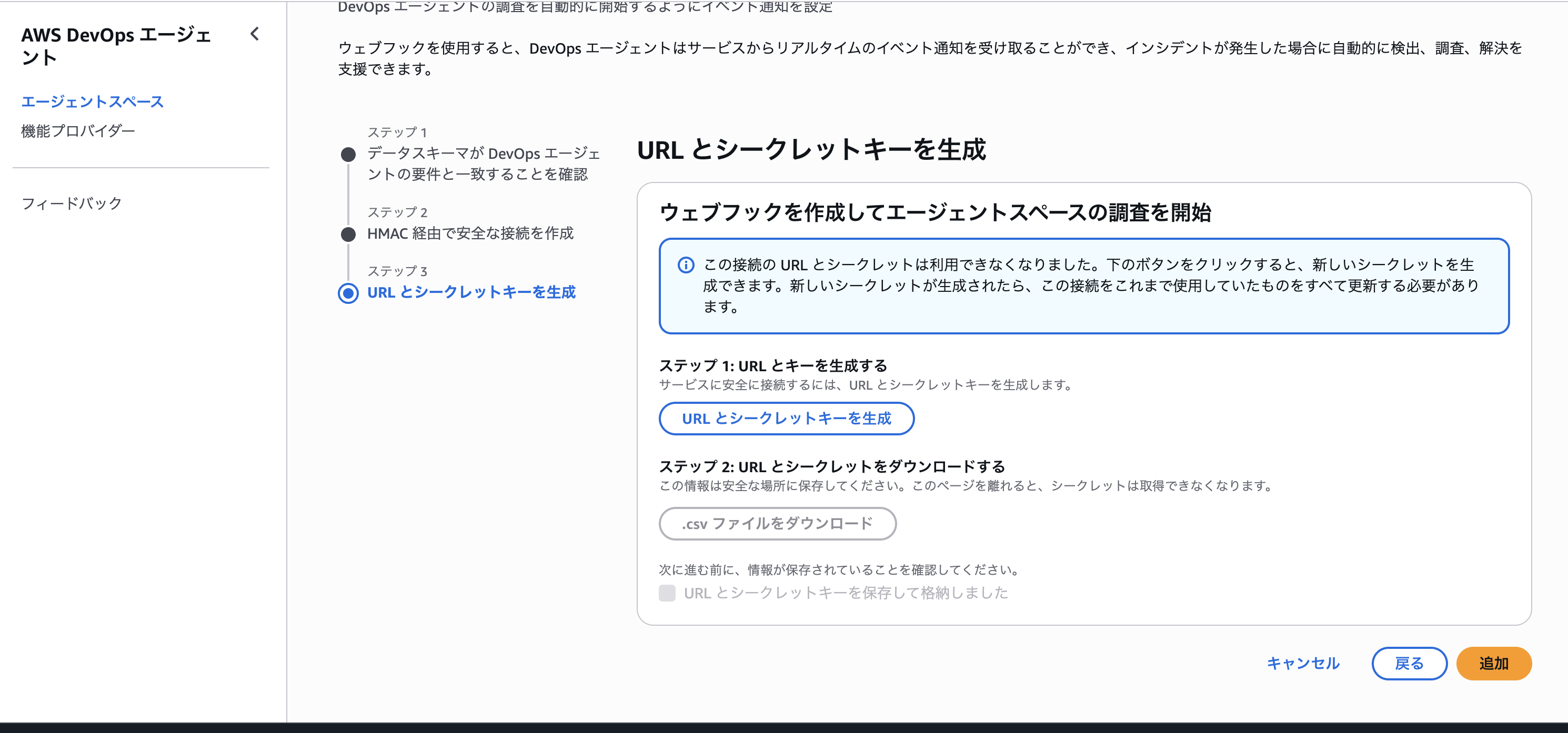Select wizard step 1 データスキーマ確認 marker
1568x733 pixels.
(348, 155)
